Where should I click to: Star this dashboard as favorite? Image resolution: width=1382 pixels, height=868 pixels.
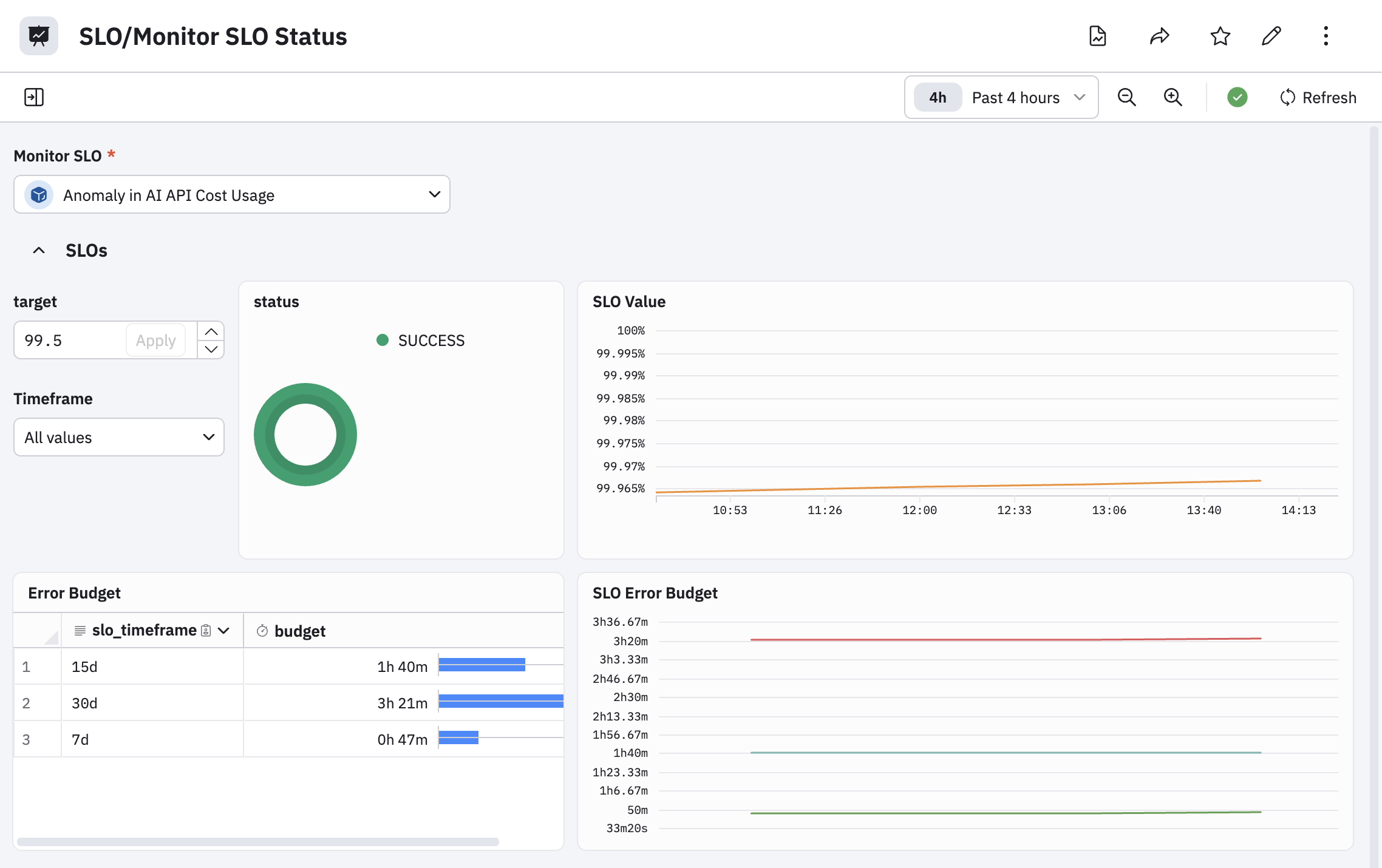1220,36
